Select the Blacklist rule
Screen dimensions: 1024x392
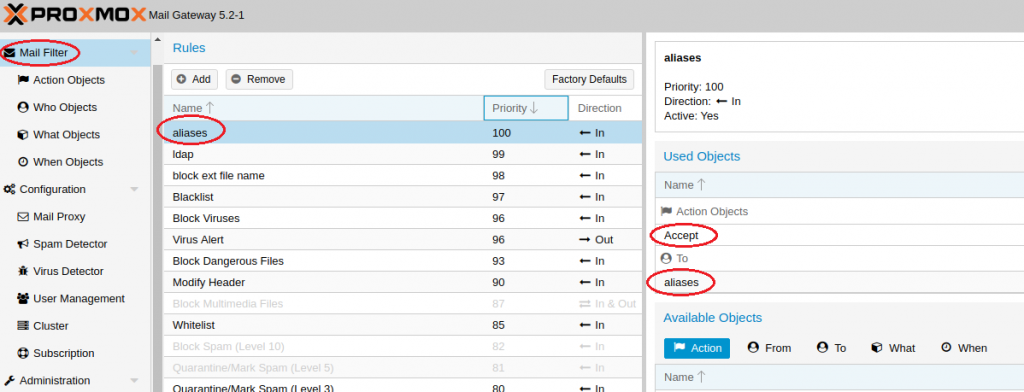tap(403, 197)
